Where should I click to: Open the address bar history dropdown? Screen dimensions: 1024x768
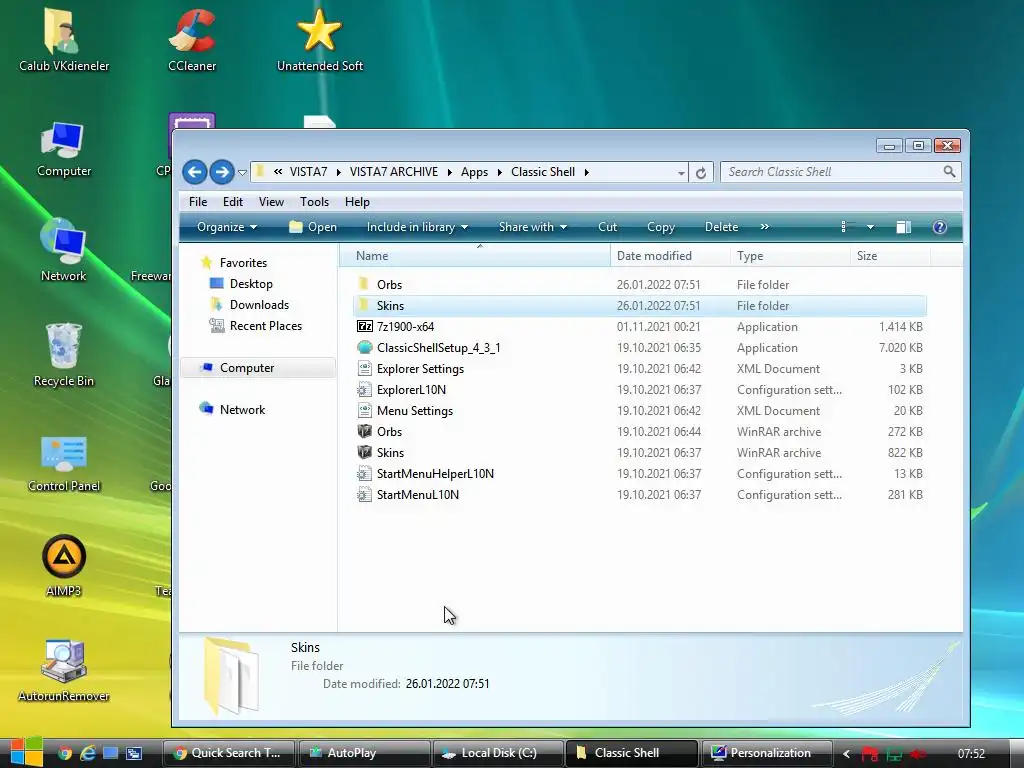click(680, 173)
